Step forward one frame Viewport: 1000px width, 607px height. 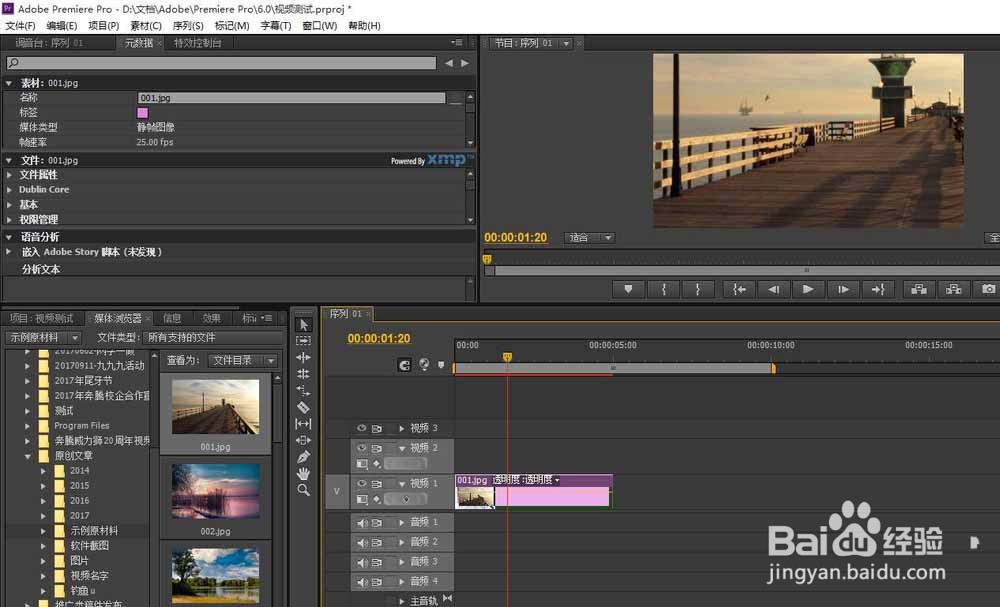(843, 289)
